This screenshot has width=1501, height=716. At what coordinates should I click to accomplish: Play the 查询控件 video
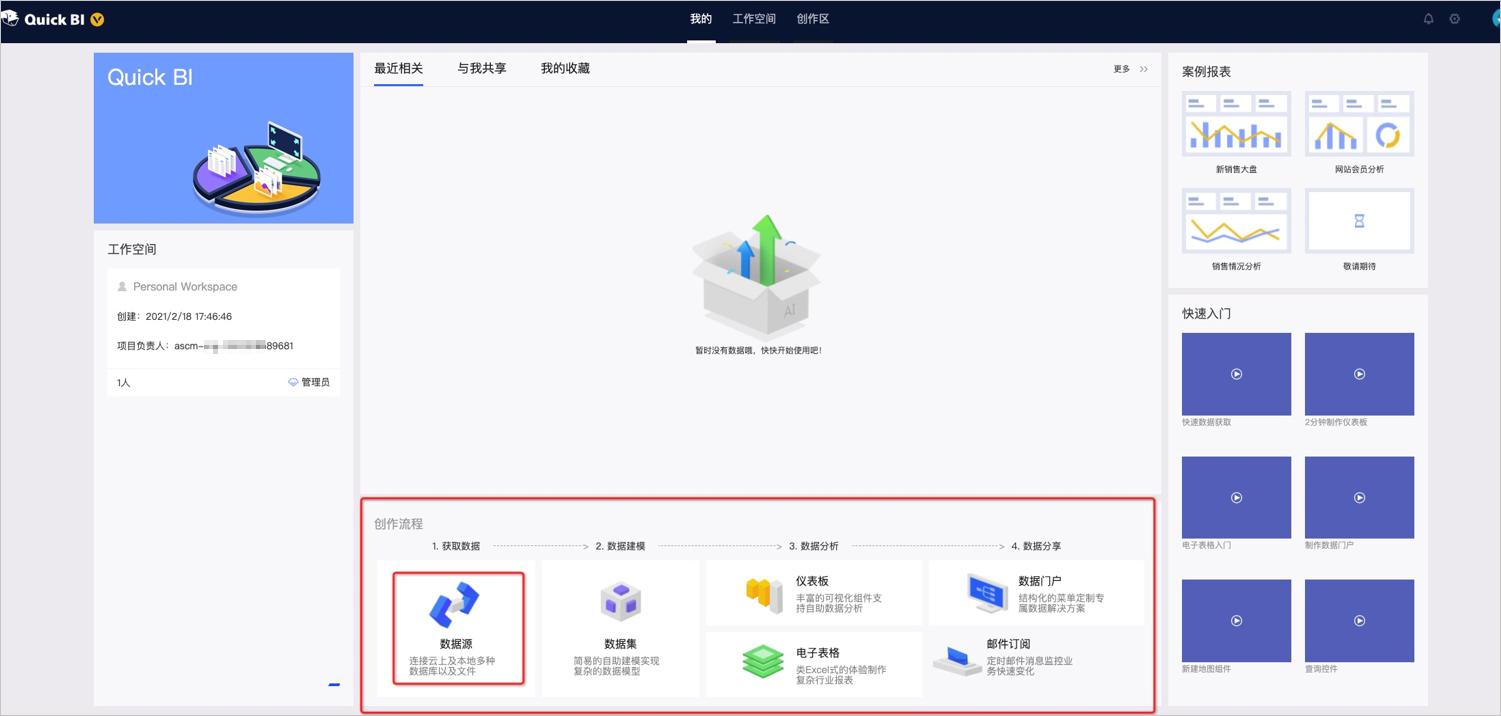(x=1359, y=621)
